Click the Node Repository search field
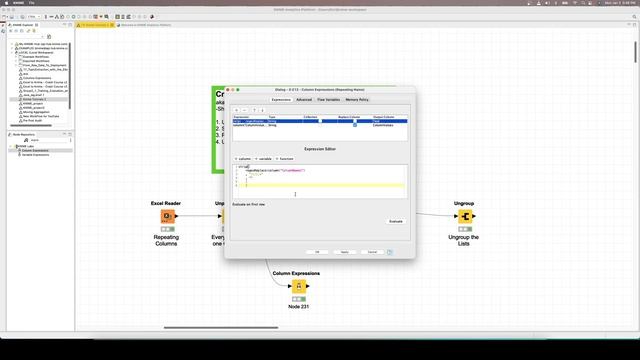The width and height of the screenshot is (640, 360). [48, 140]
